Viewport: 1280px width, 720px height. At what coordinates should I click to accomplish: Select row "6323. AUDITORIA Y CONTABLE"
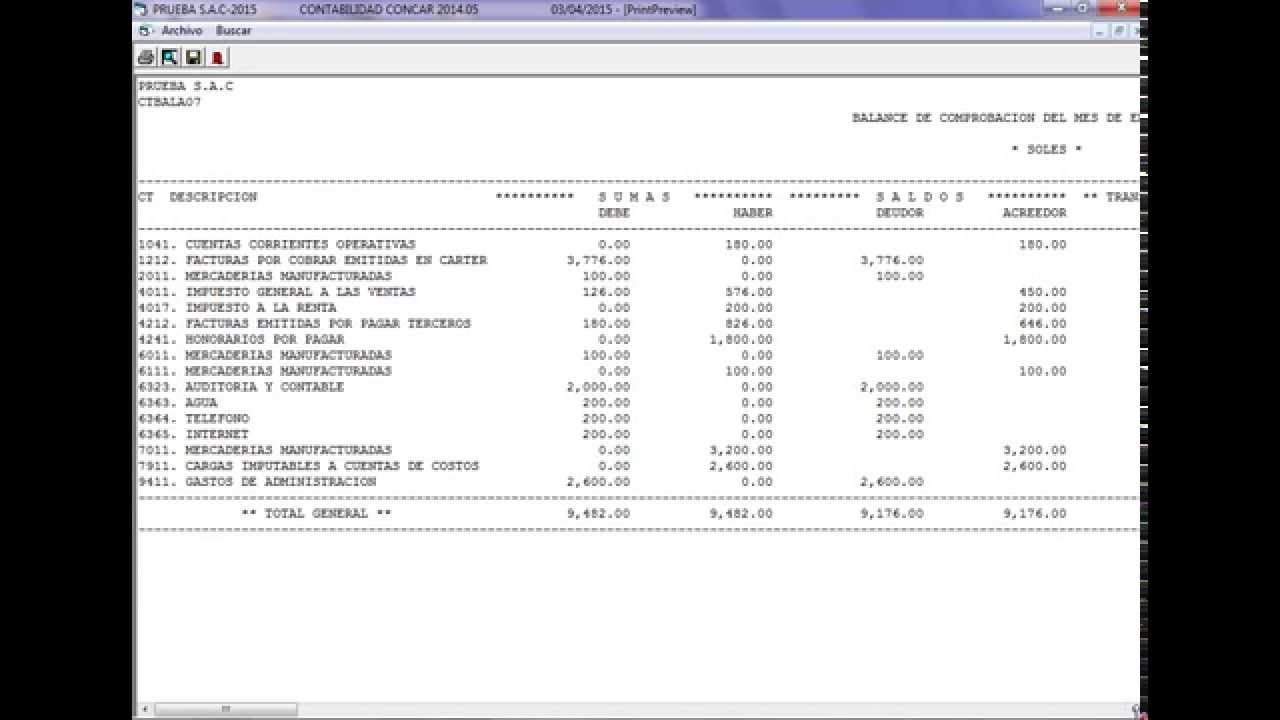click(602, 387)
